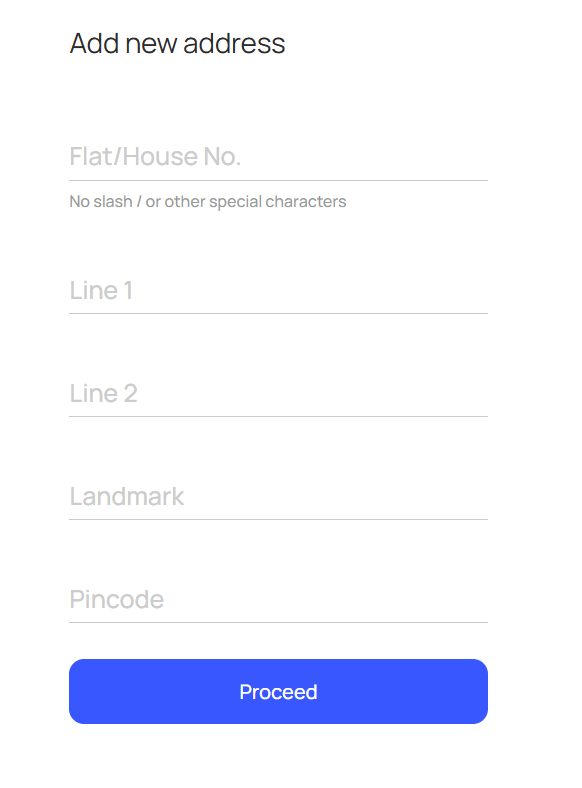Select the house number text box
The image size is (582, 788).
tap(278, 156)
